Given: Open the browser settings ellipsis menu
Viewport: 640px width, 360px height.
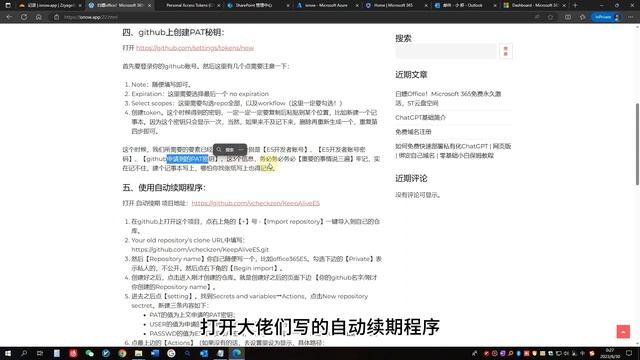Looking at the screenshot, I should tap(631, 17).
